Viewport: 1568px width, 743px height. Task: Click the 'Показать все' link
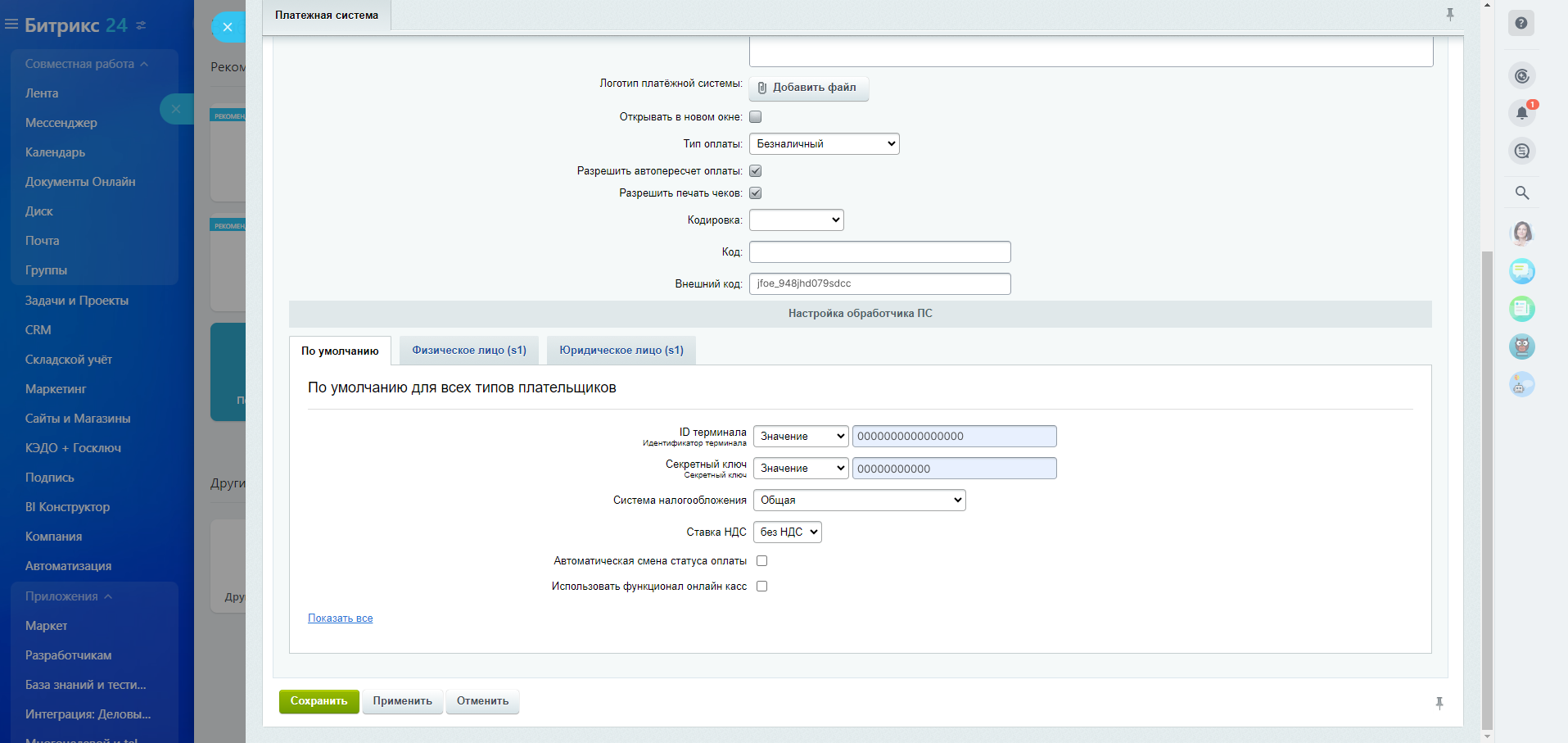click(340, 618)
